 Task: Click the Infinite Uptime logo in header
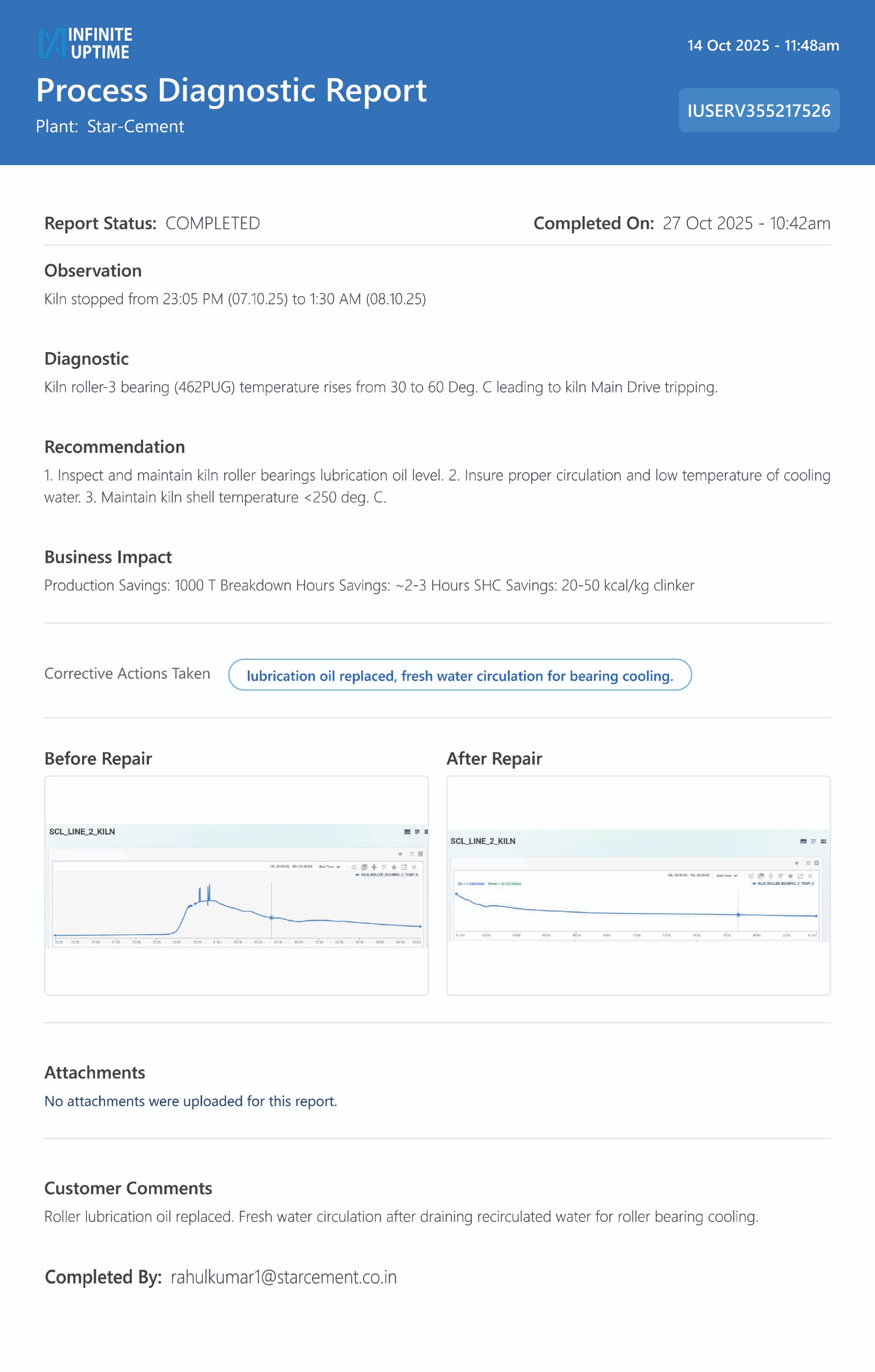85,43
